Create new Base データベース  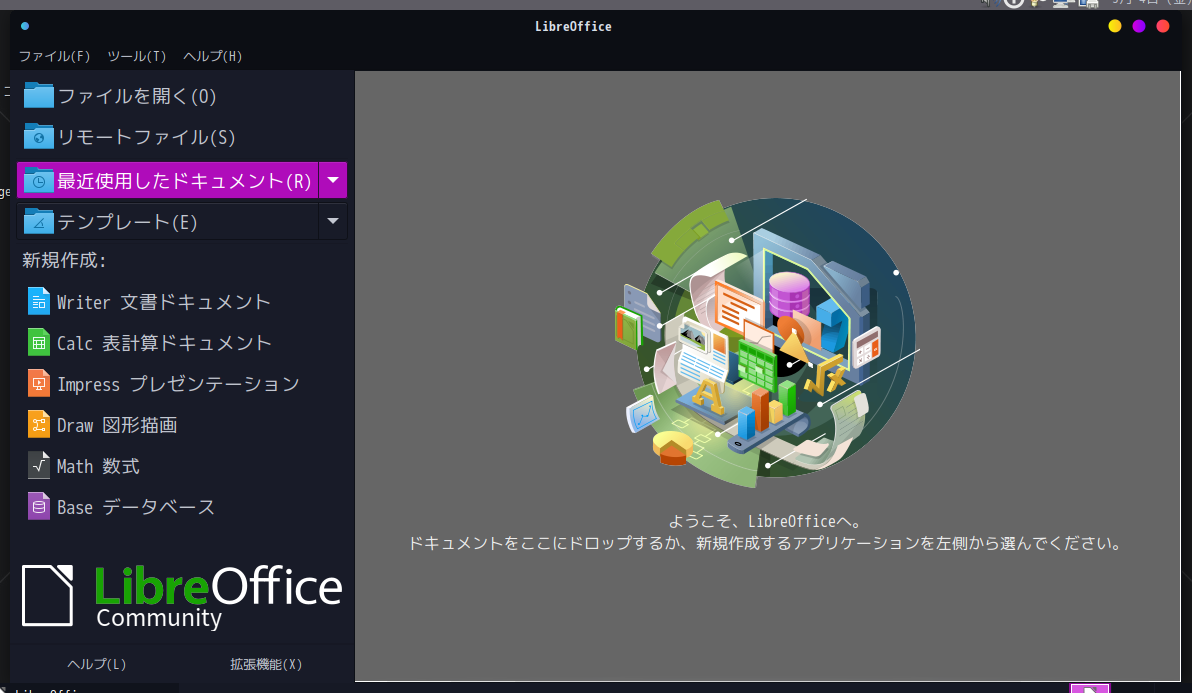[x=135, y=508]
